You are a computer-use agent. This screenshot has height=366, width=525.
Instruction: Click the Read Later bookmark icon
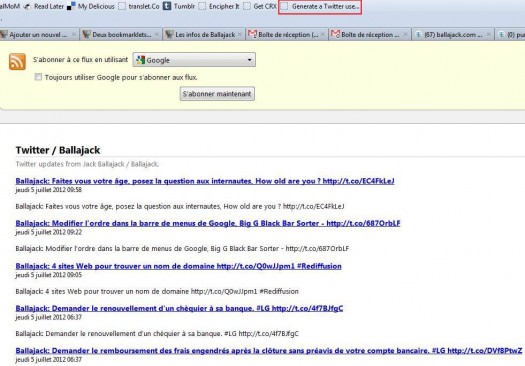[x=27, y=6]
